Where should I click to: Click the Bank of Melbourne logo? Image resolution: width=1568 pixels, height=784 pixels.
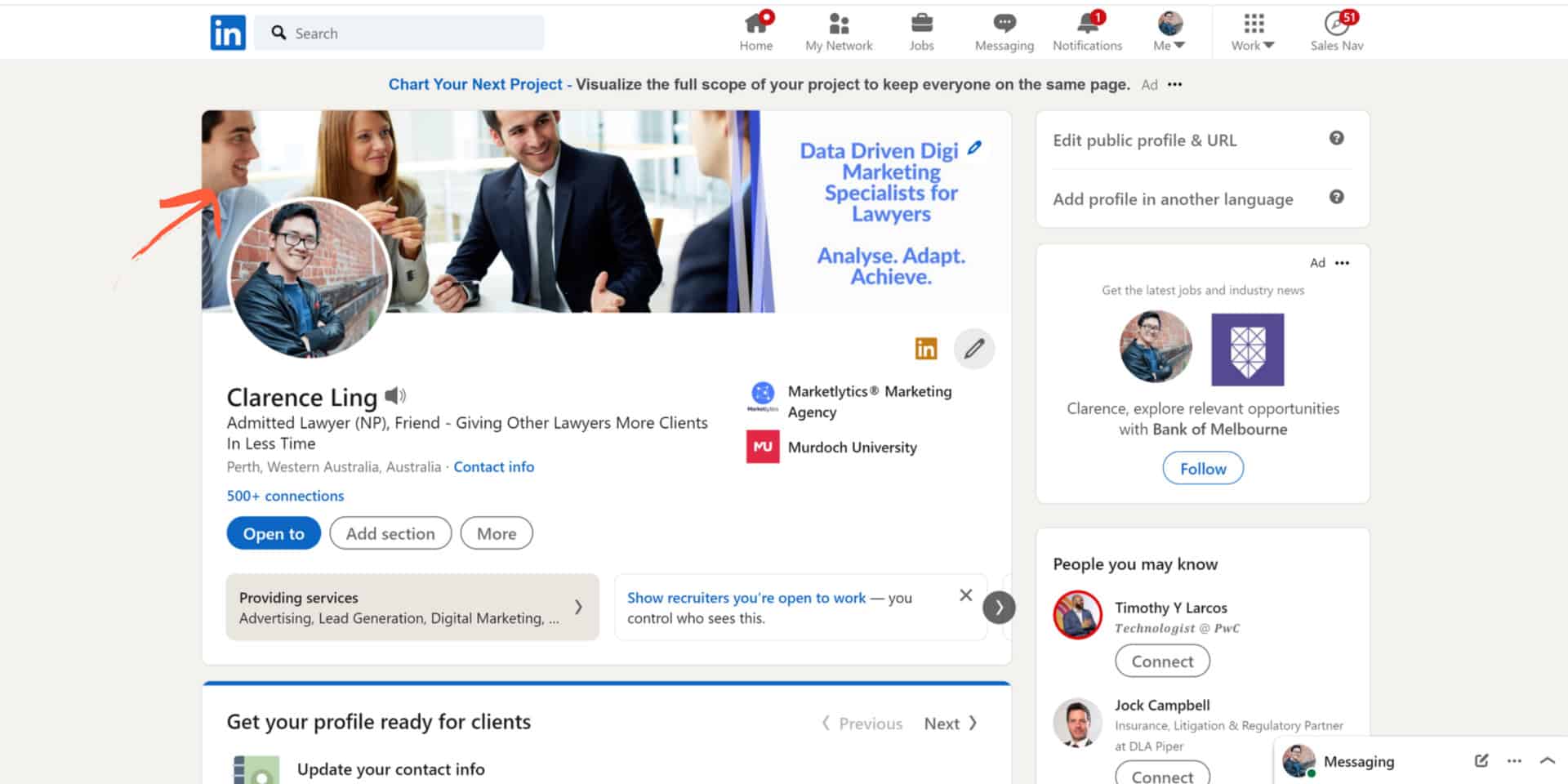point(1247,350)
